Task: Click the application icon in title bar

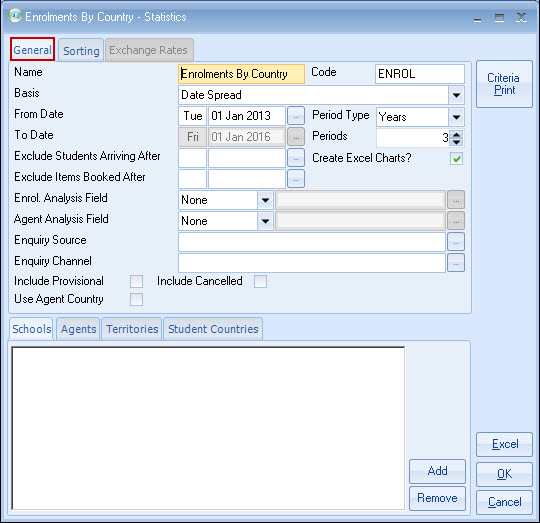Action: coord(15,16)
